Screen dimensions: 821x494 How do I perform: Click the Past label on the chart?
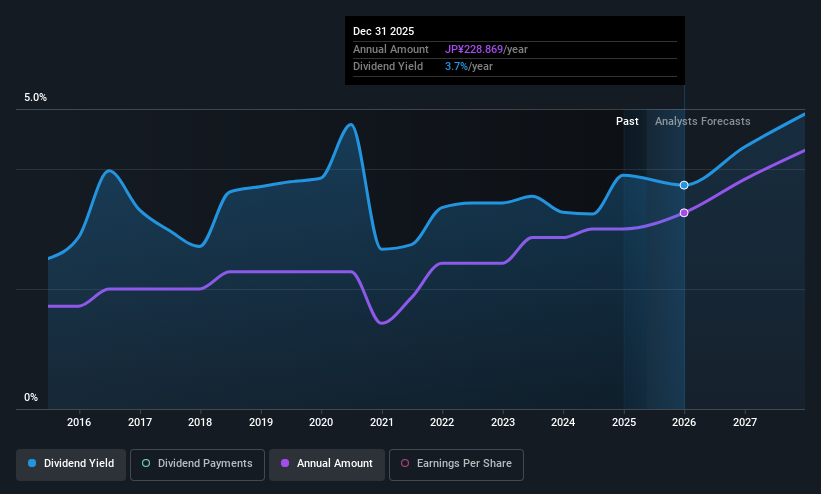[627, 122]
